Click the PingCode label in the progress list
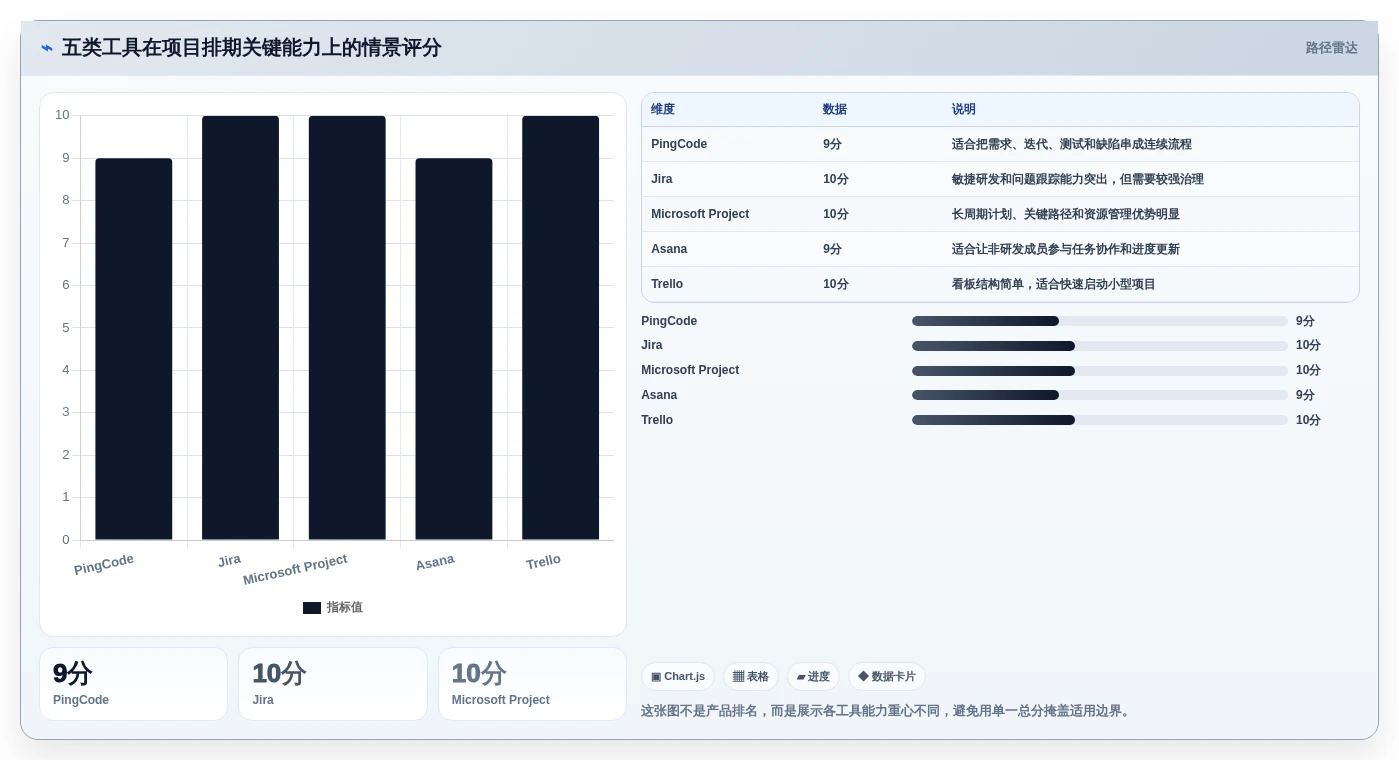Image resolution: width=1399 pixels, height=760 pixels. pyautogui.click(x=669, y=321)
